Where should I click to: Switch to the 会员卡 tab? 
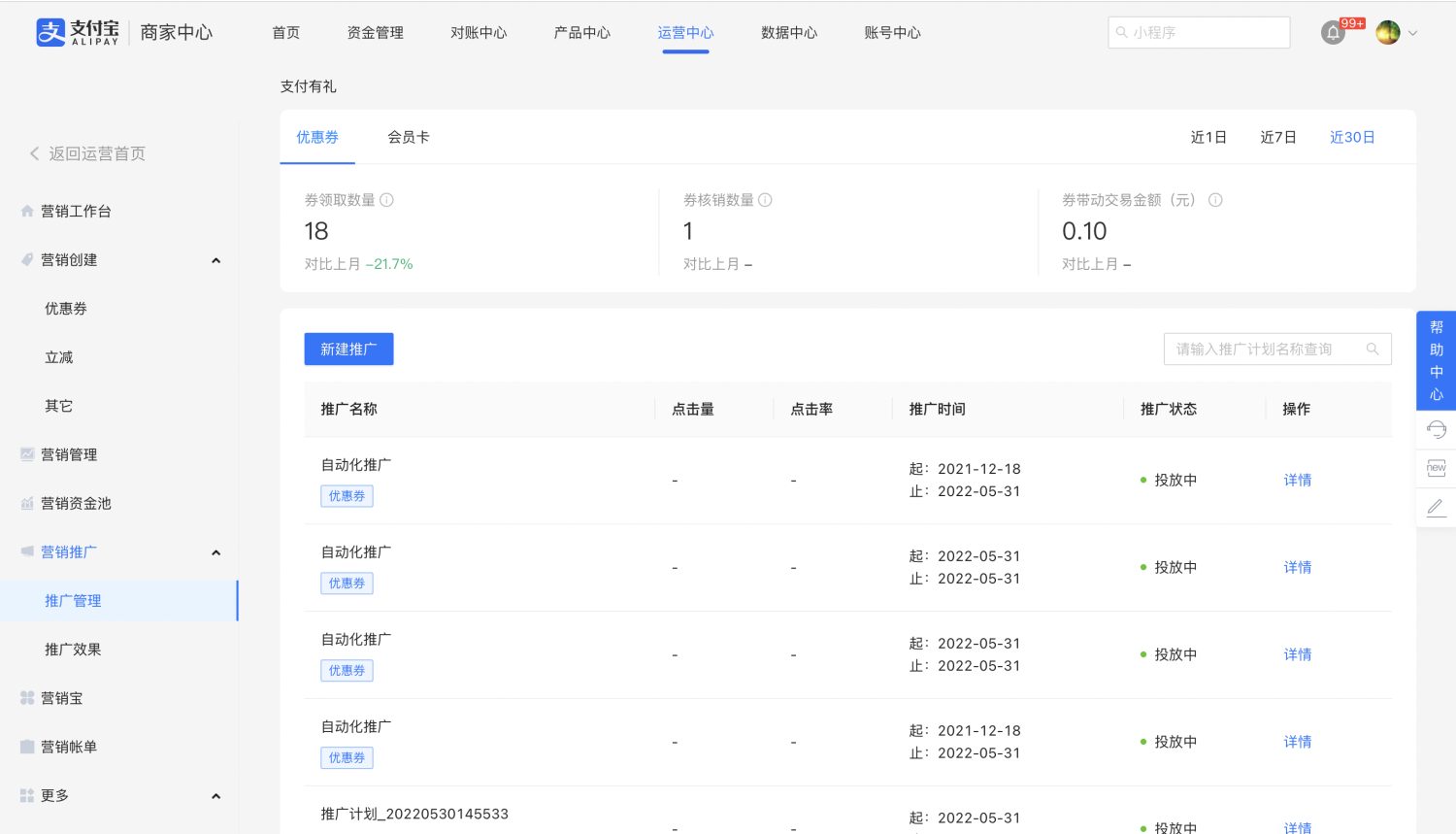(409, 137)
